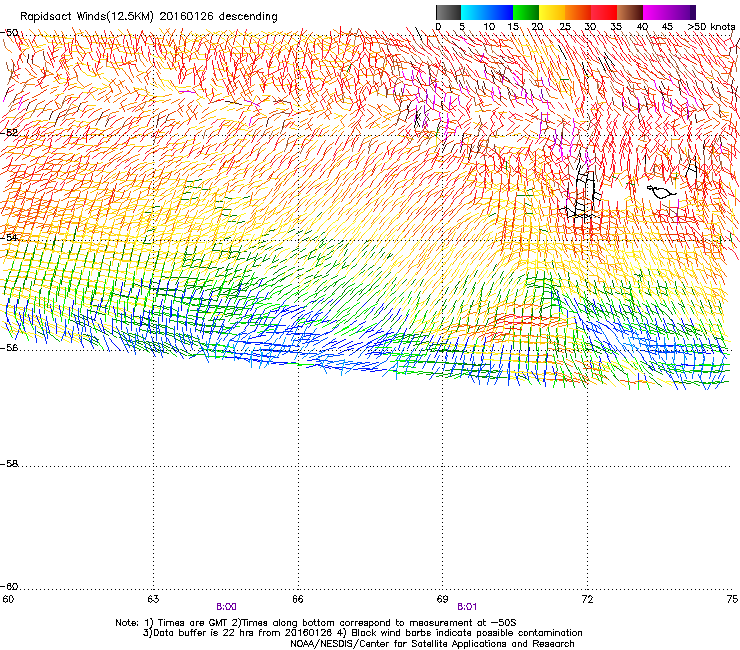The image size is (740, 650).
Task: Click the 'Rapidscat Winds(12.5KM)' title text
Action: 87,17
